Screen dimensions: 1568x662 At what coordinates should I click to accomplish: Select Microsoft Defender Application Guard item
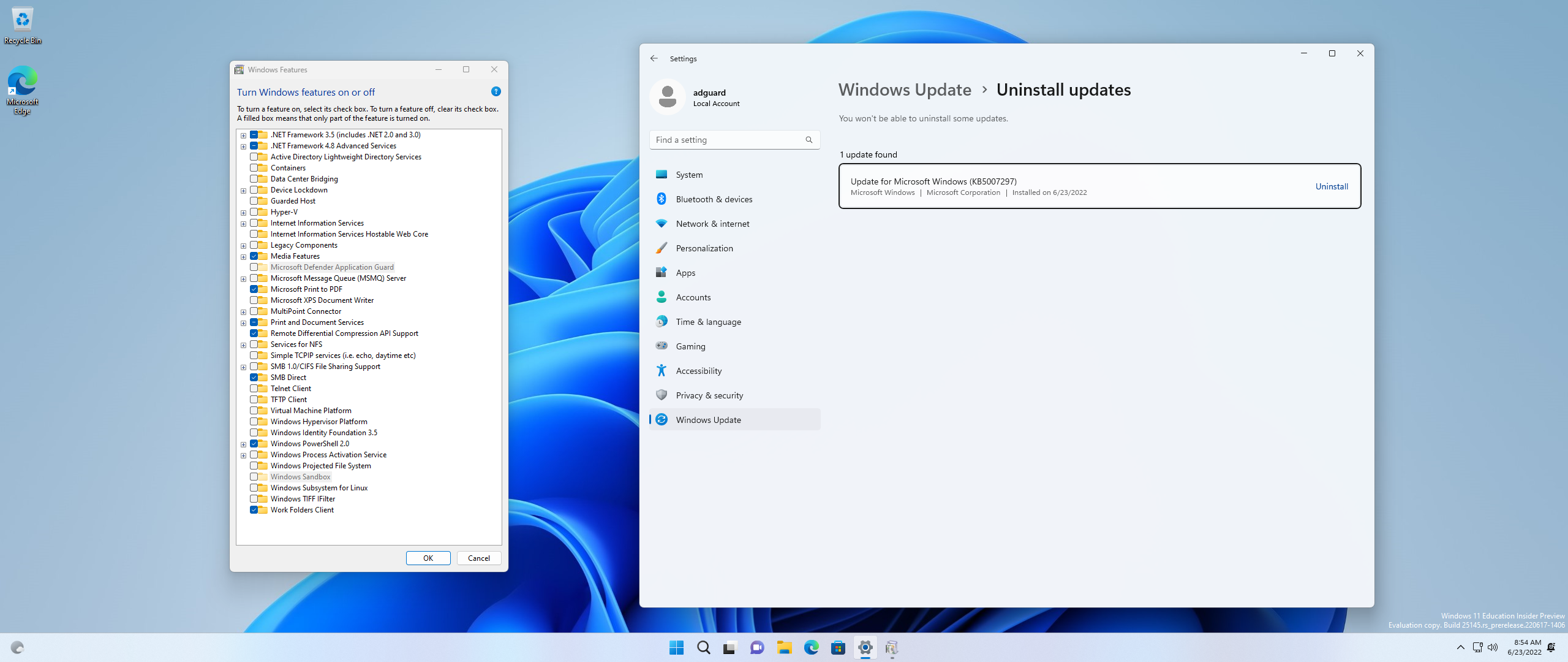click(332, 267)
